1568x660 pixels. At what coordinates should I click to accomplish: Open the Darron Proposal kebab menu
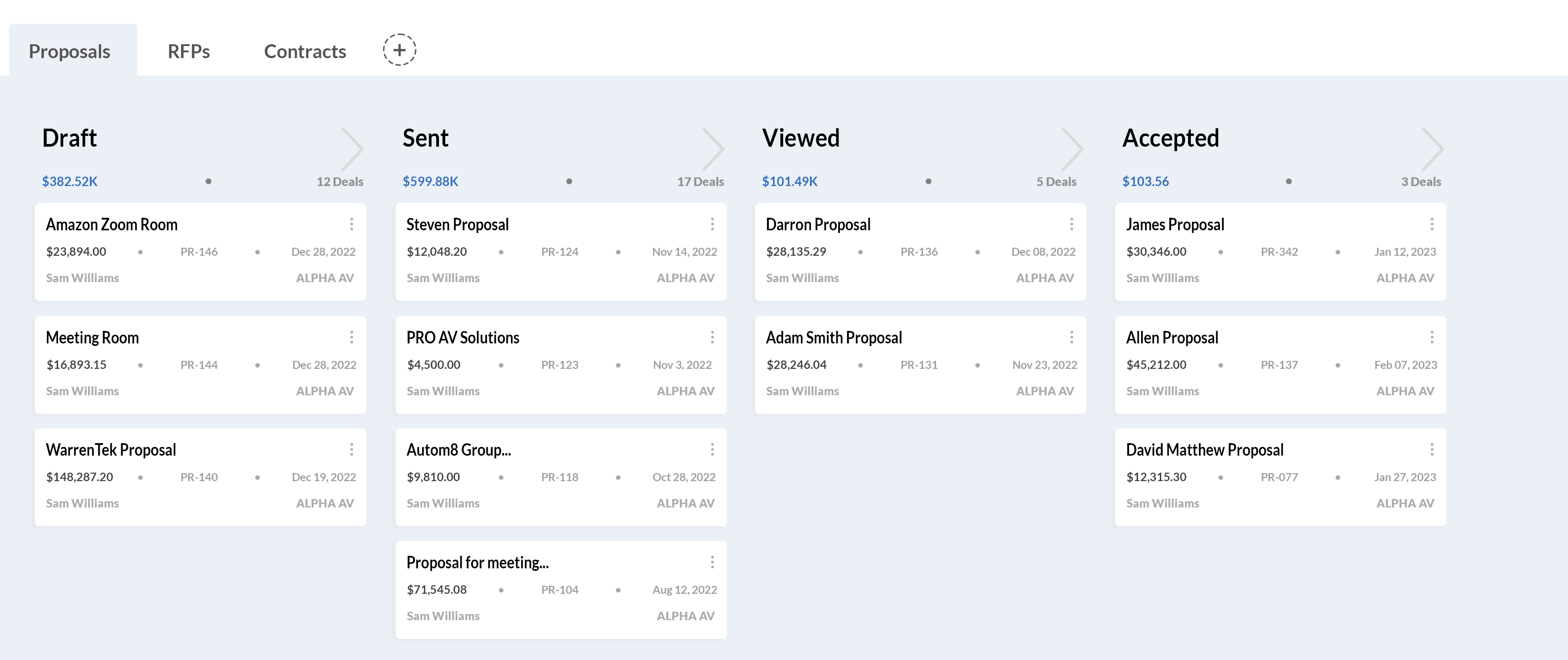point(1071,224)
